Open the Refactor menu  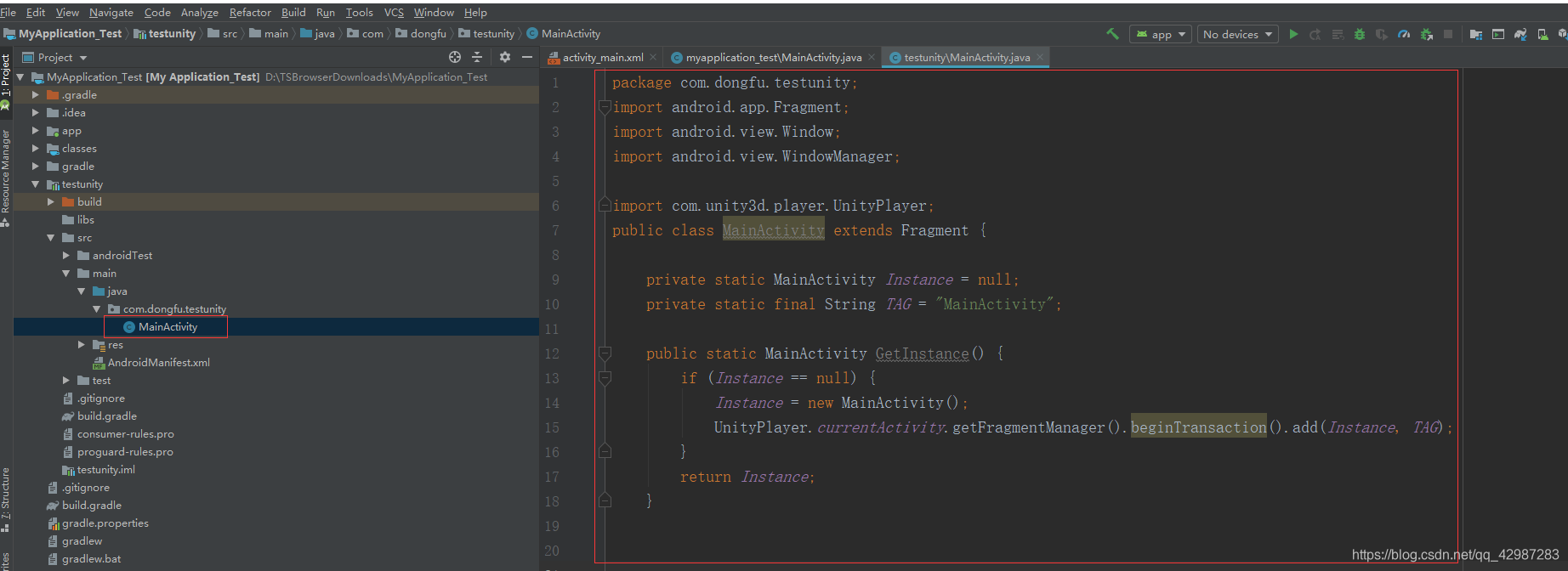click(x=250, y=12)
